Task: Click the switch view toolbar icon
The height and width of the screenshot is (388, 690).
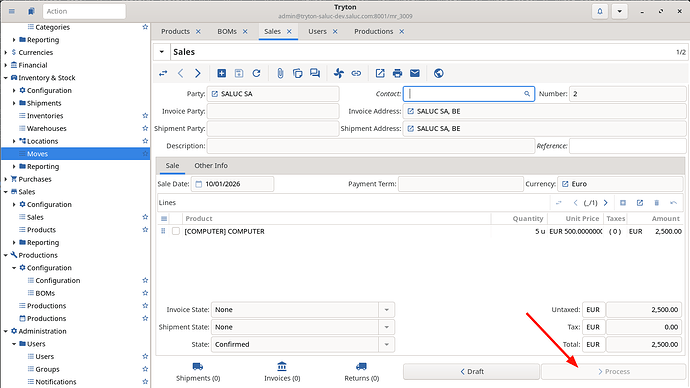Action: point(163,73)
